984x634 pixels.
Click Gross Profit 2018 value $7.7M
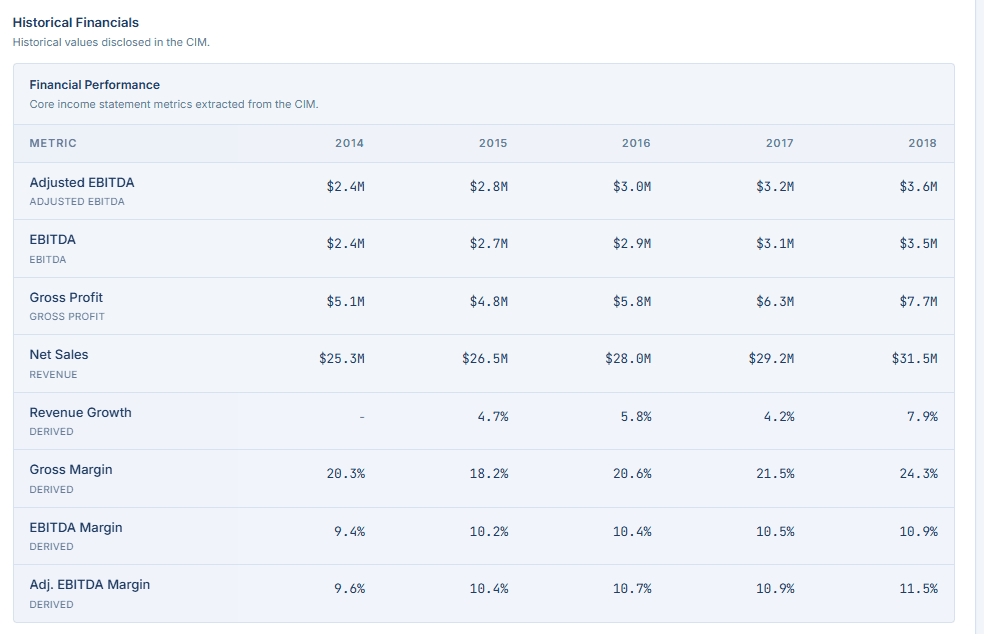[918, 301]
